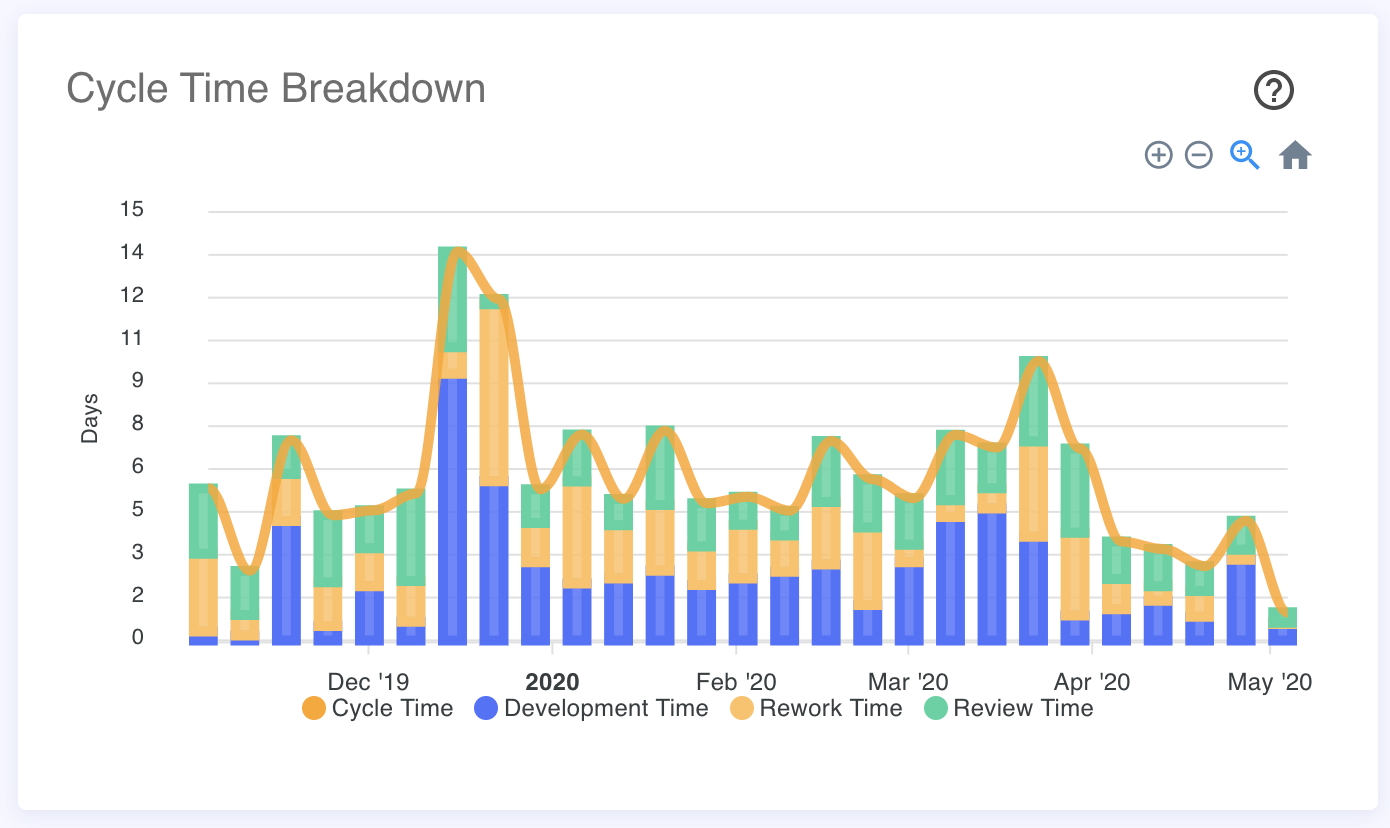Click the Cycle Time Breakdown title

pyautogui.click(x=276, y=89)
